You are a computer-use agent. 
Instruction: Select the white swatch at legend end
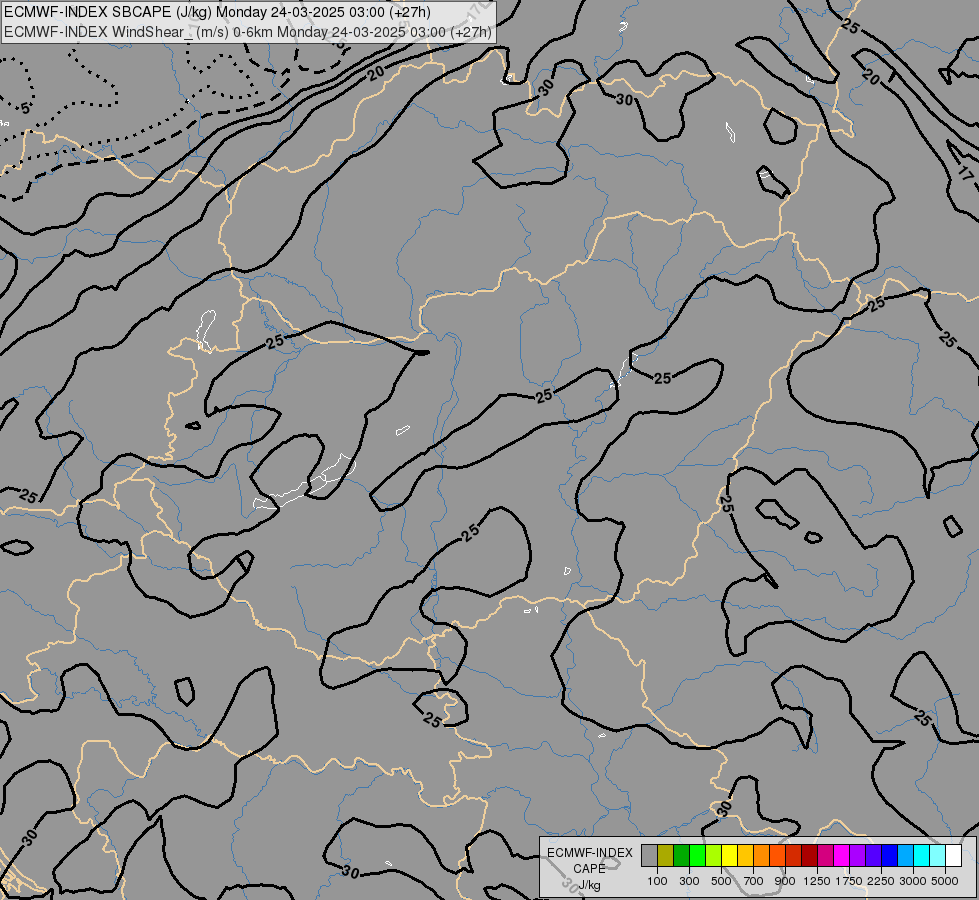954,856
